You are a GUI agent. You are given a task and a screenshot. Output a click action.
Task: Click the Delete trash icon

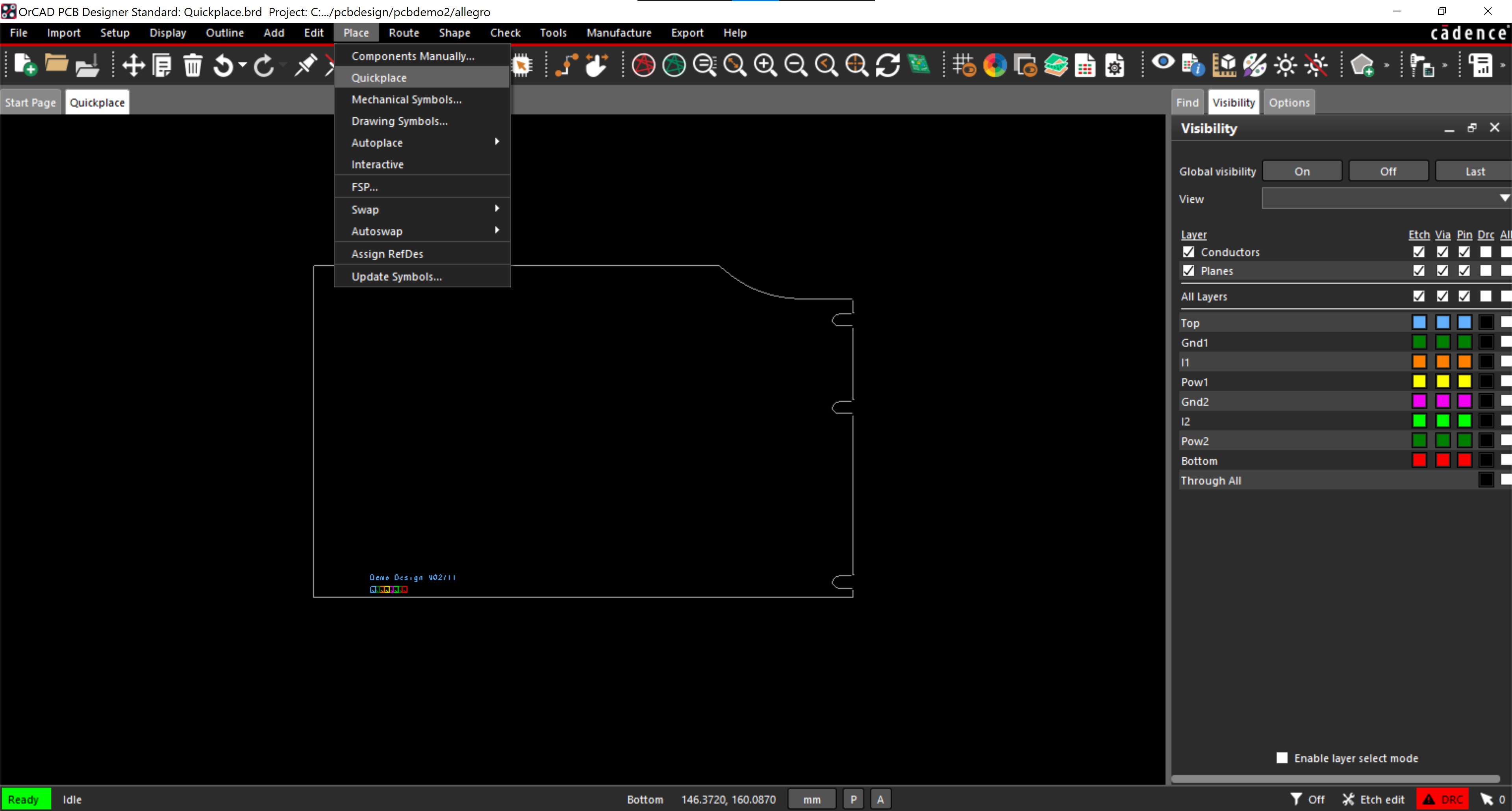click(193, 65)
